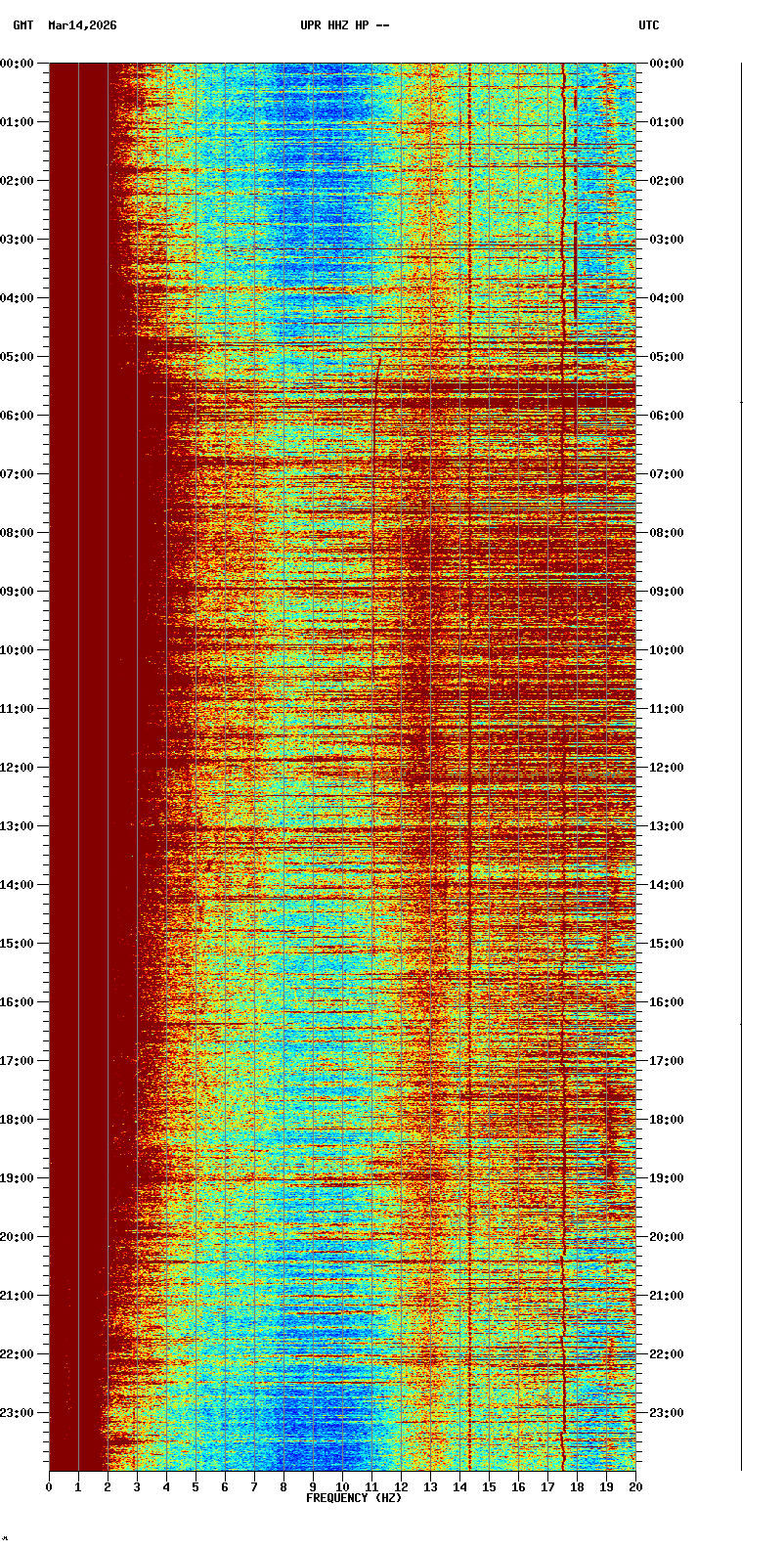Click the 17 Hz frequency tick label
This screenshot has width=784, height=1549.
(x=547, y=1487)
